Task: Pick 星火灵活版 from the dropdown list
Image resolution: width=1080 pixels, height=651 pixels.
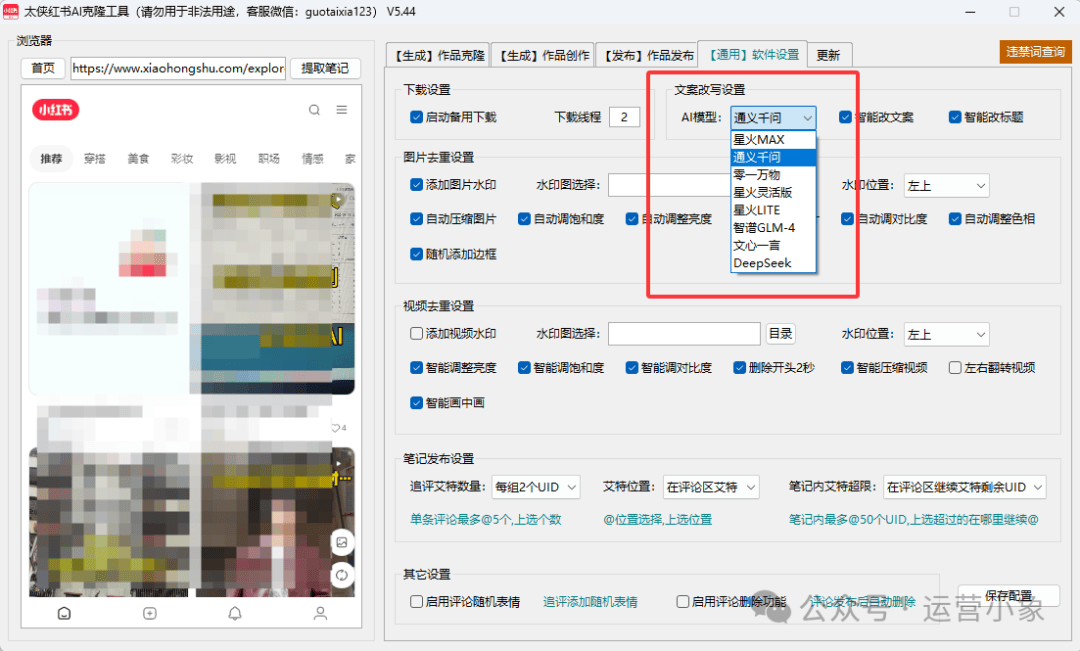Action: [773, 193]
